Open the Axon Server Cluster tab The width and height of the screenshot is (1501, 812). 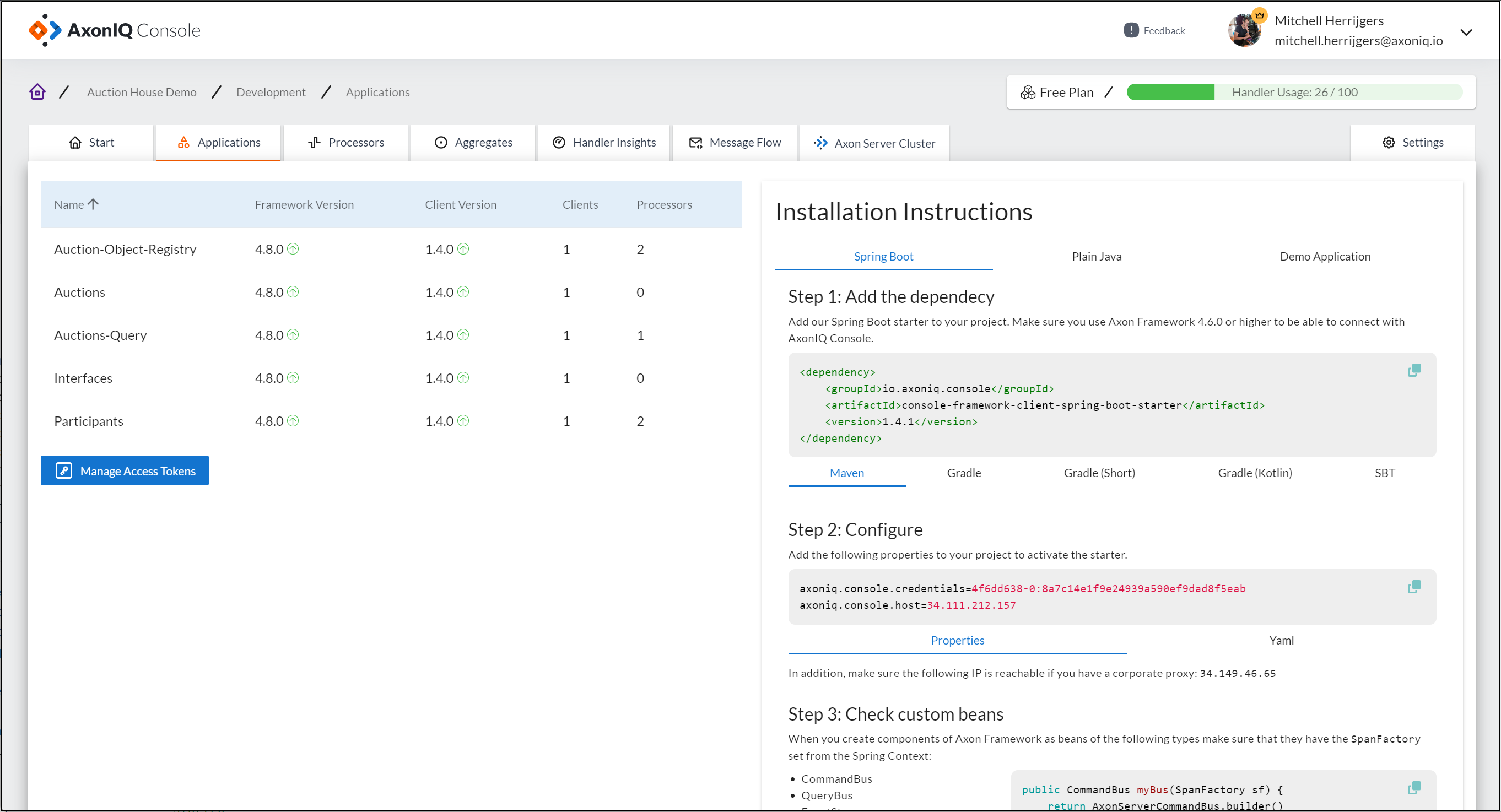click(874, 143)
